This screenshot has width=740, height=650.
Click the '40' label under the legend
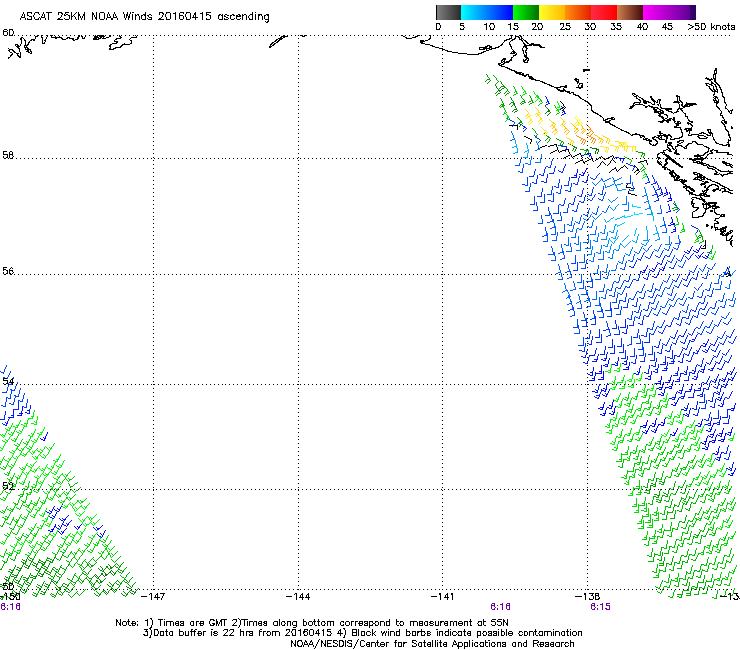click(x=642, y=27)
